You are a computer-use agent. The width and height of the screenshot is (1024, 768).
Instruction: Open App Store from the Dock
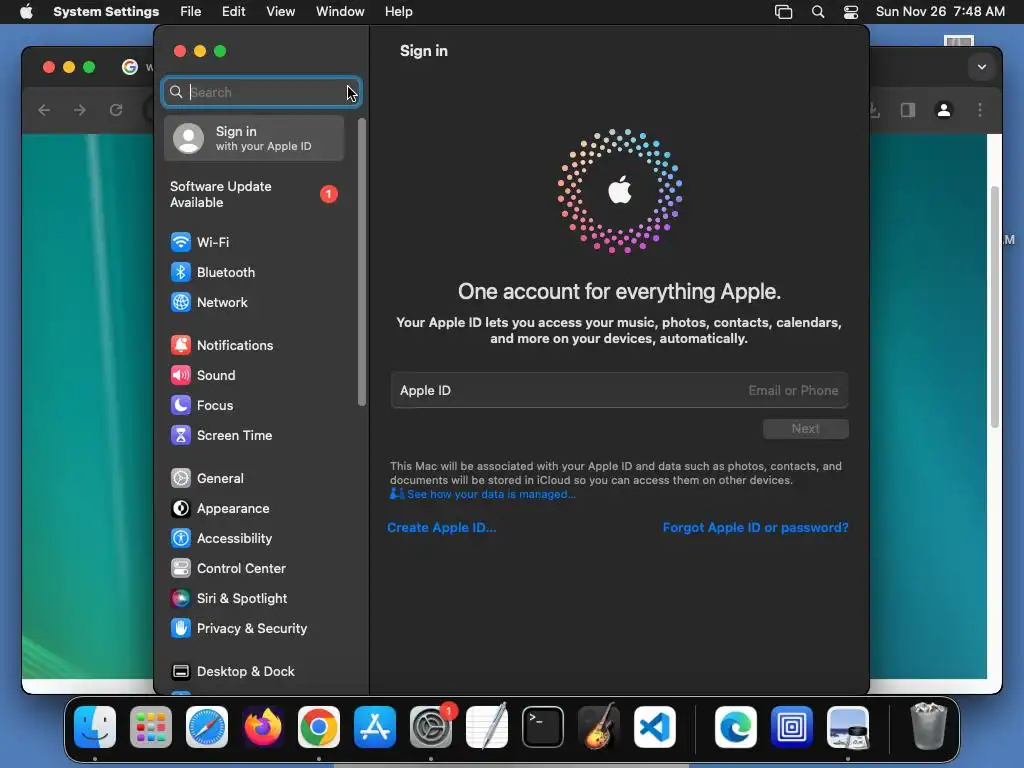point(375,727)
